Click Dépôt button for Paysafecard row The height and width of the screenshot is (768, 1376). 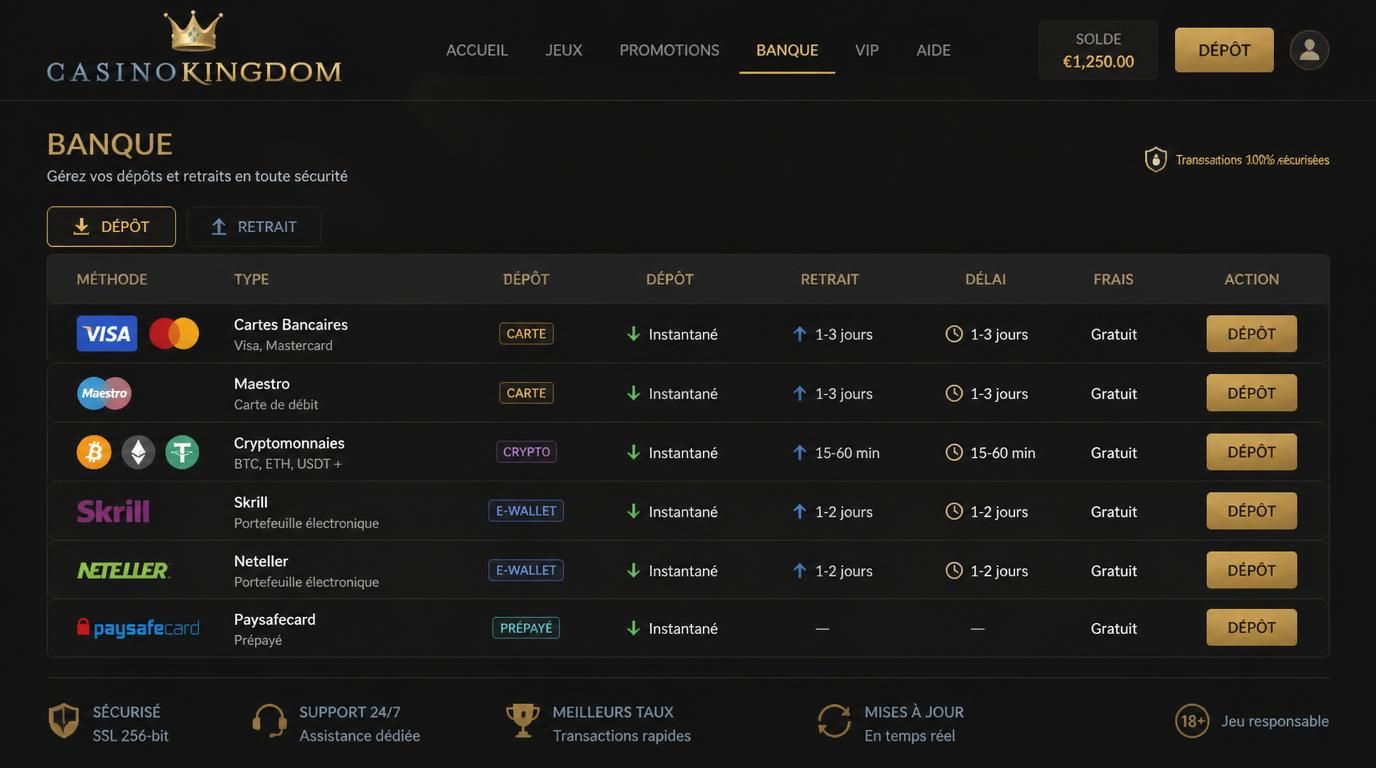pyautogui.click(x=1252, y=628)
